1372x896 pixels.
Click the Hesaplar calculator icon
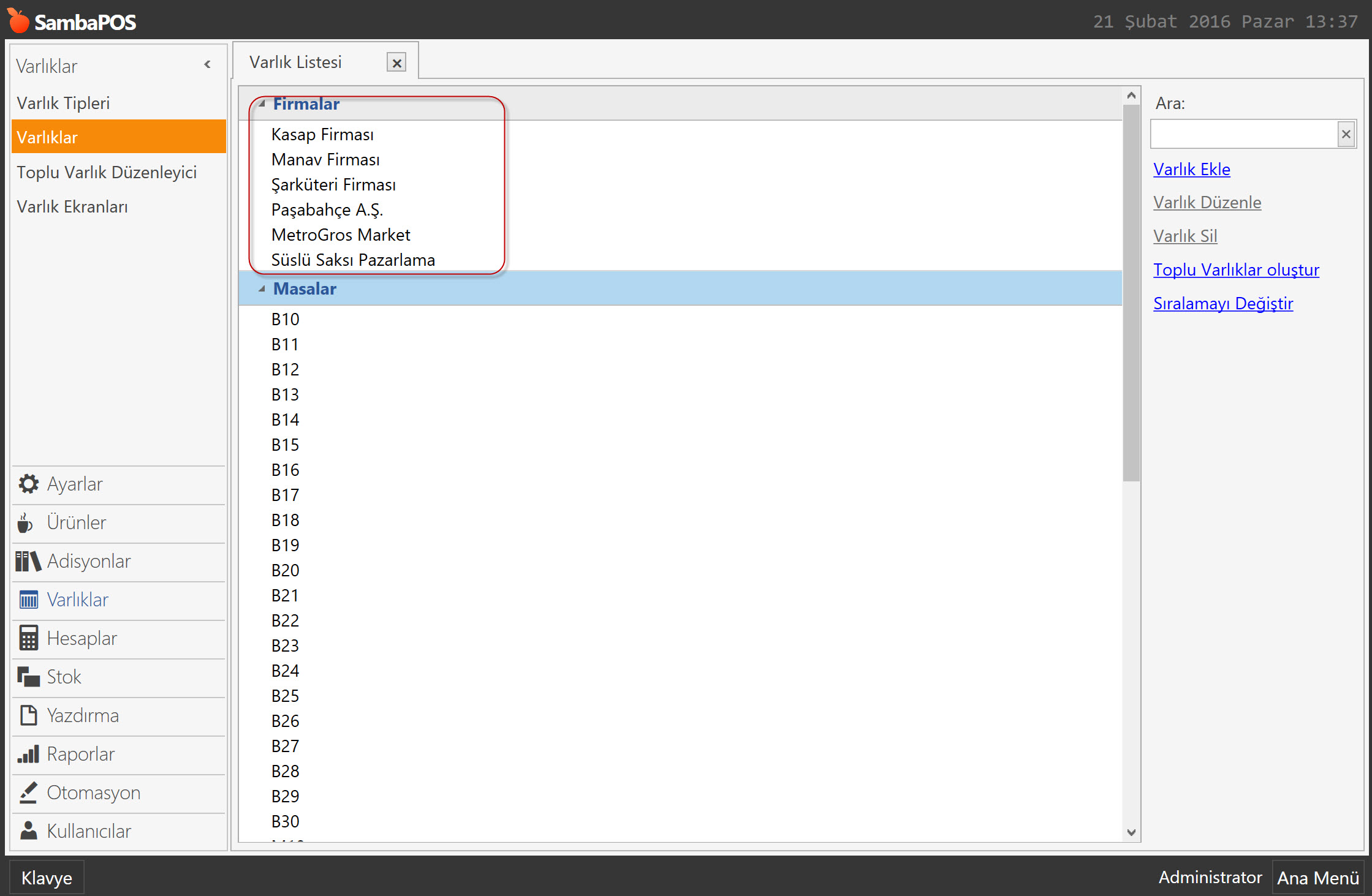coord(28,638)
